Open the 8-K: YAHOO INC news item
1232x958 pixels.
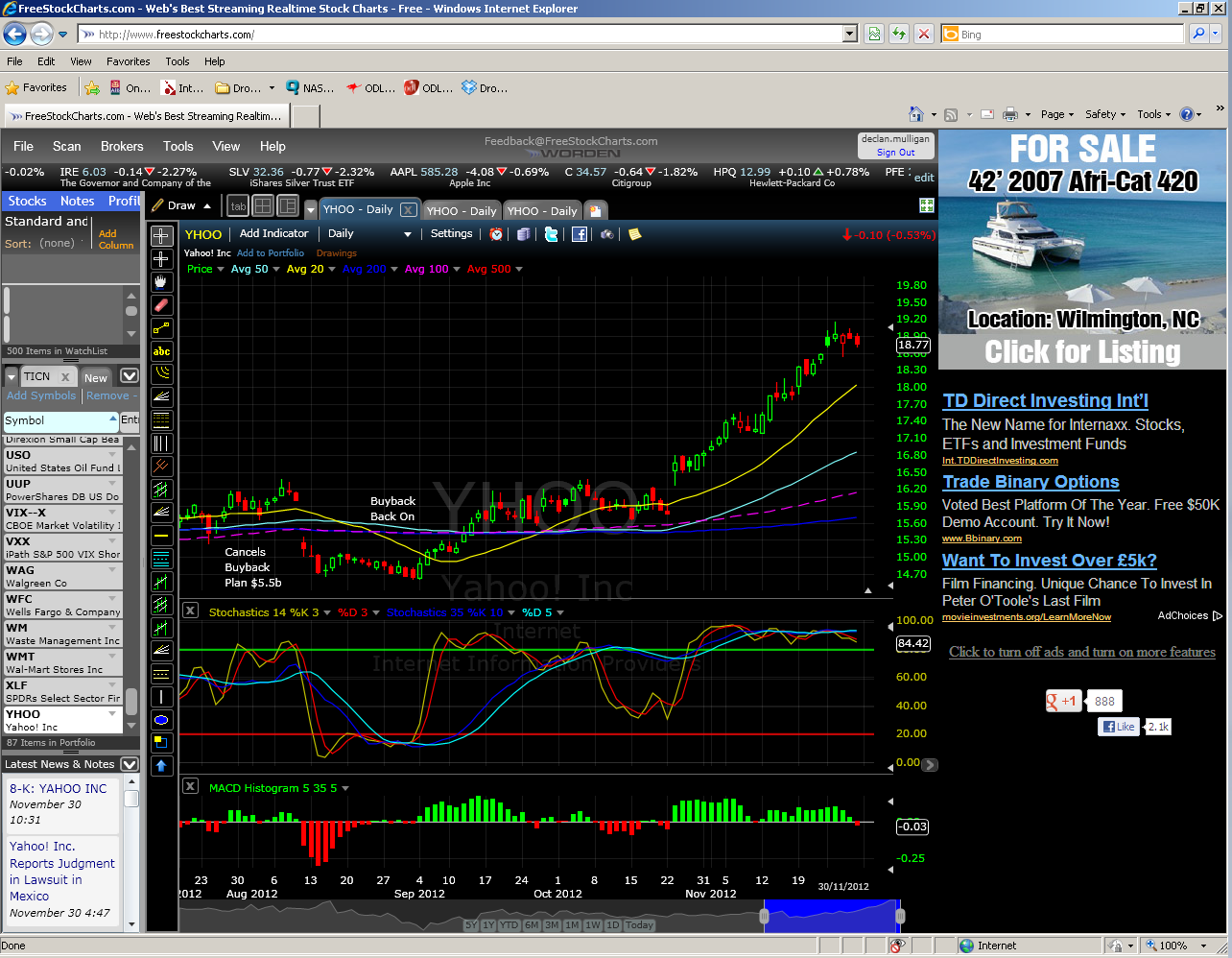coord(59,789)
